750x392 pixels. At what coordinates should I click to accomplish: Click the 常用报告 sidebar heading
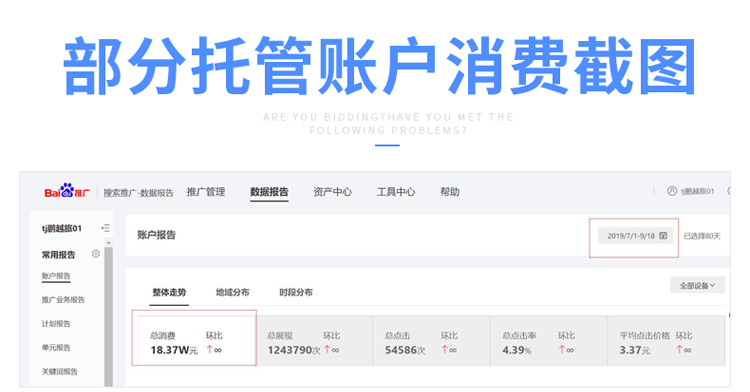(x=58, y=254)
